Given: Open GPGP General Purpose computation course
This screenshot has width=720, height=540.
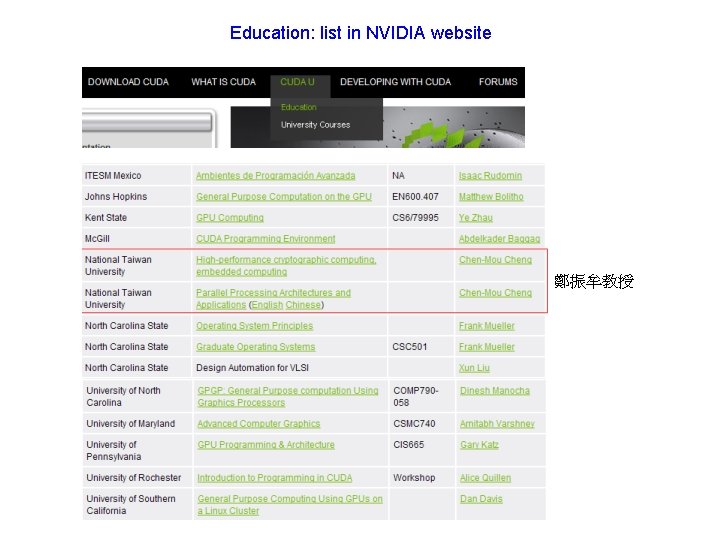Looking at the screenshot, I should point(288,397).
